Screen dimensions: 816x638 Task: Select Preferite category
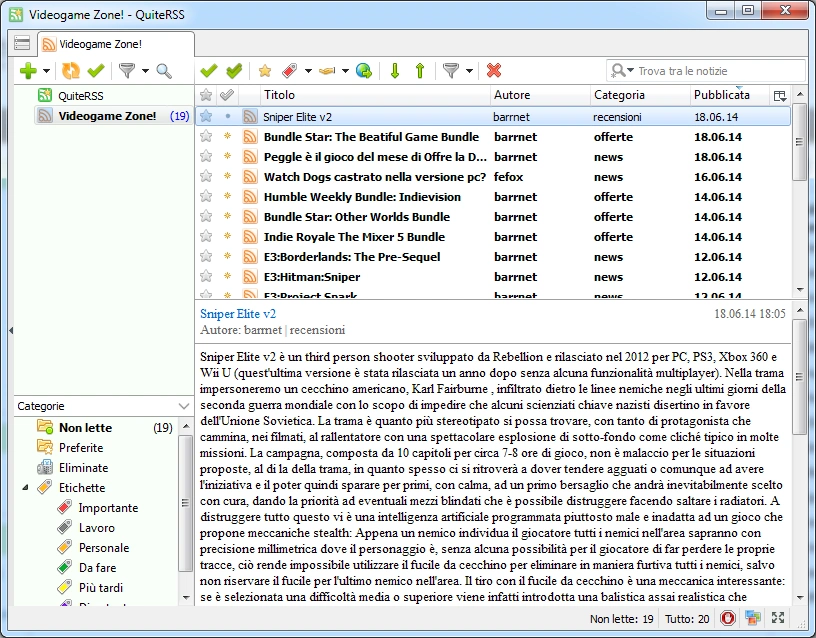tap(81, 448)
